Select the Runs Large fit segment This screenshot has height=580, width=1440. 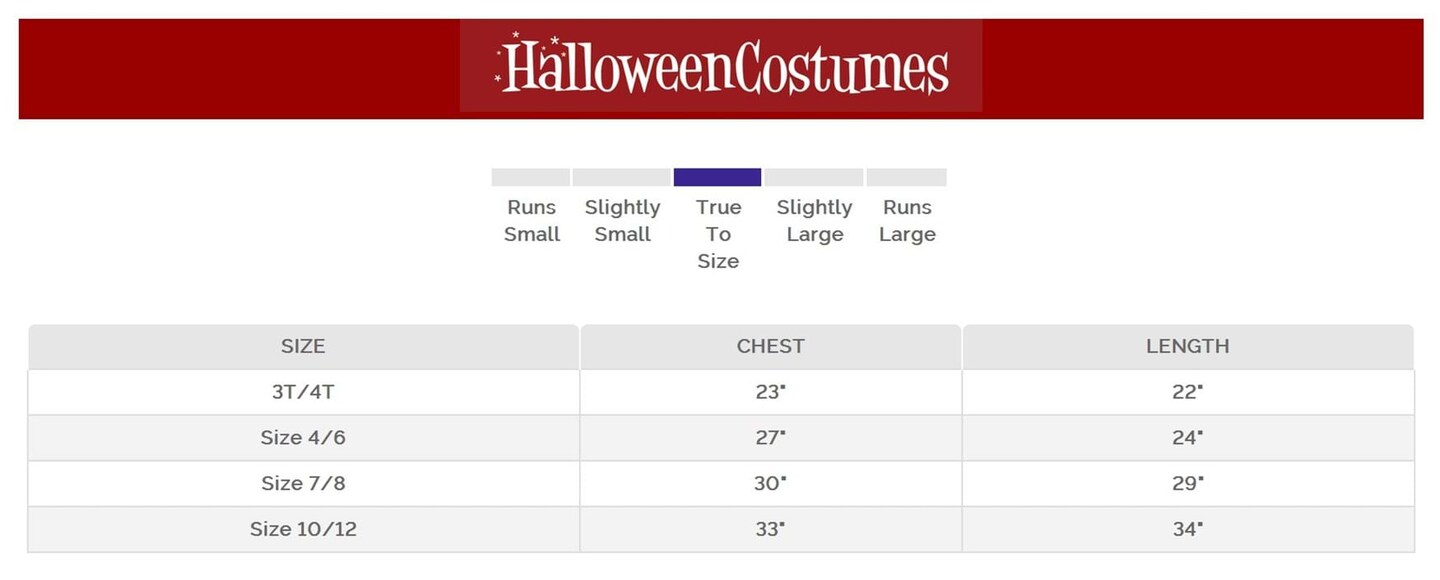point(906,177)
